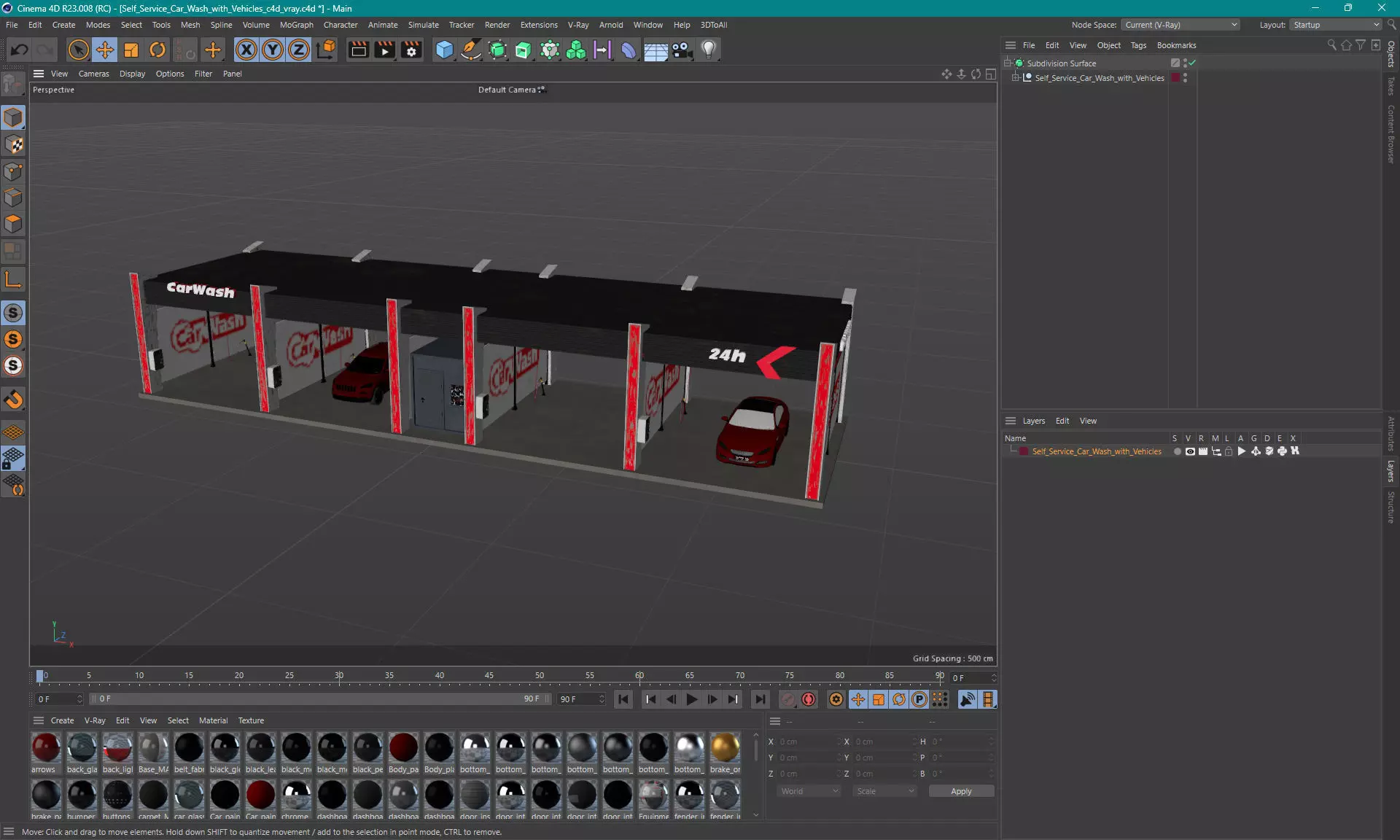The width and height of the screenshot is (1400, 840).
Task: Toggle layer View eye for Self_Service_Car_Wash_with_Vehicles
Action: pyautogui.click(x=1190, y=451)
